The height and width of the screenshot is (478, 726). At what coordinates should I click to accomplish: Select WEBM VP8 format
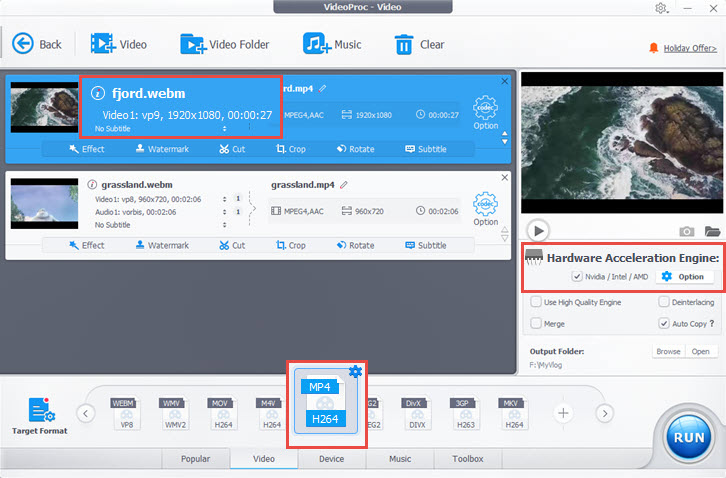(125, 413)
